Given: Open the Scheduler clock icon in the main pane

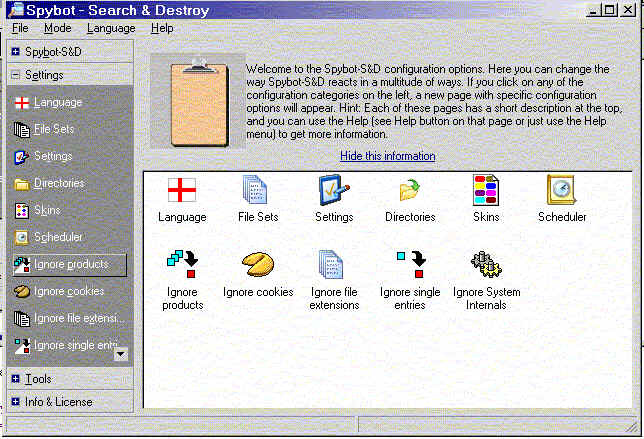Looking at the screenshot, I should tap(561, 189).
